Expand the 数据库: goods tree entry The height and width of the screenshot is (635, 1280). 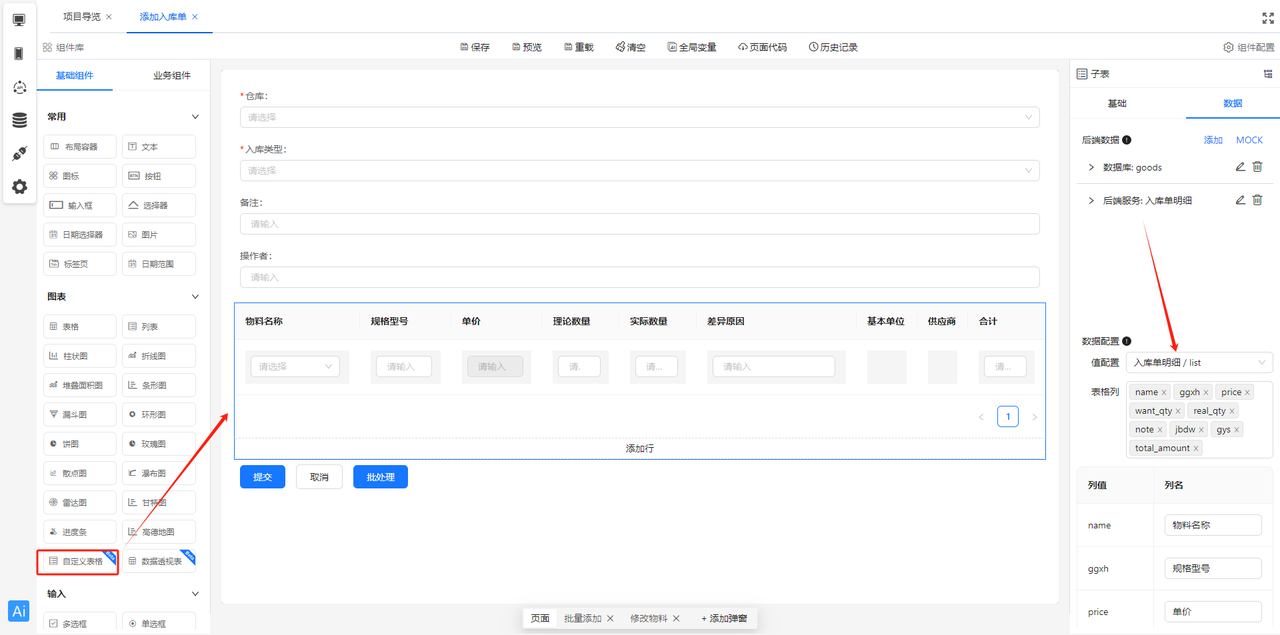[x=1090, y=167]
